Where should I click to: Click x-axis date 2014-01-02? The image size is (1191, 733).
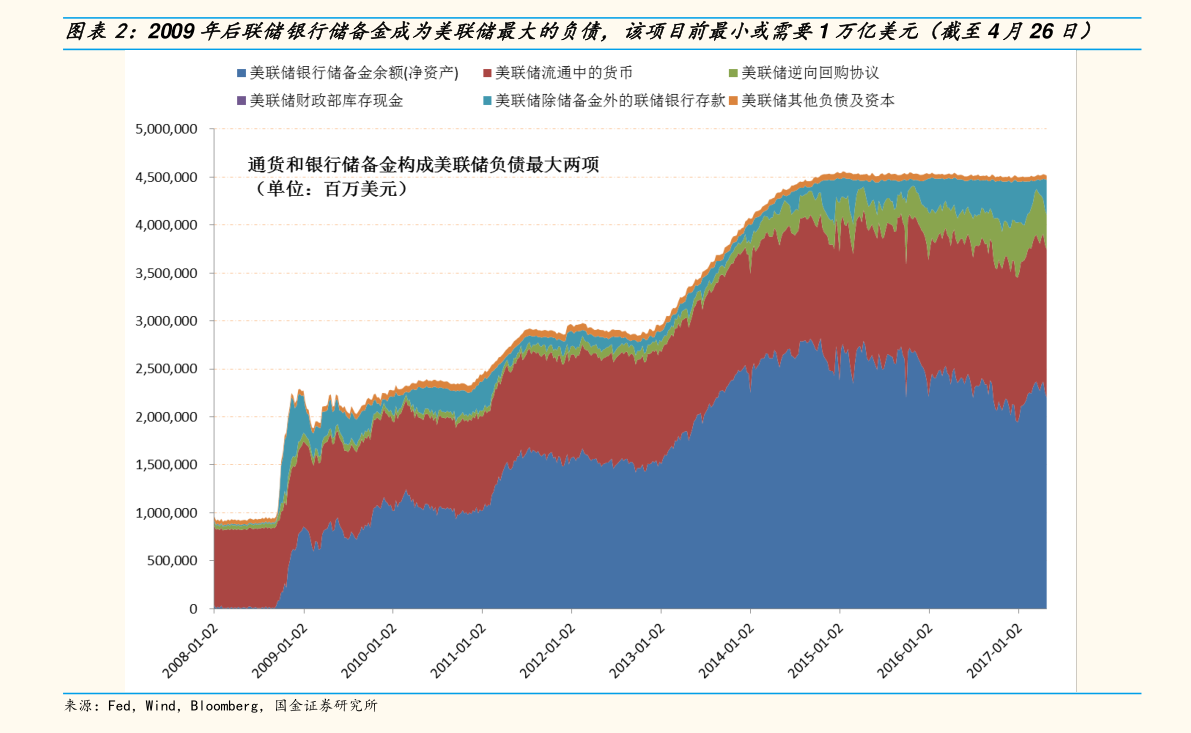(x=726, y=651)
